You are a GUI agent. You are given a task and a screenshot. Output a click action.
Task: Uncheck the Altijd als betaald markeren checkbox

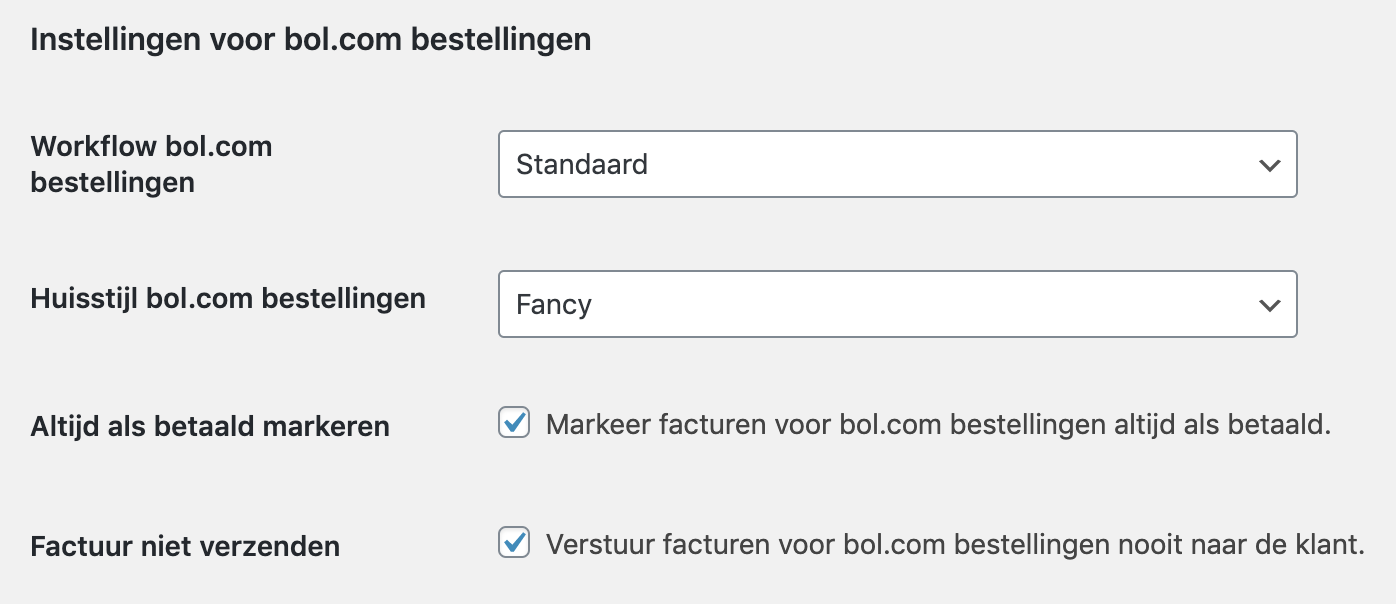(514, 424)
